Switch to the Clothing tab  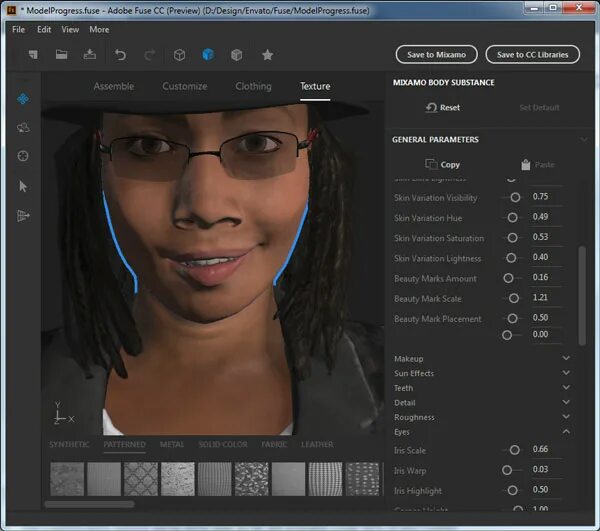(x=253, y=86)
